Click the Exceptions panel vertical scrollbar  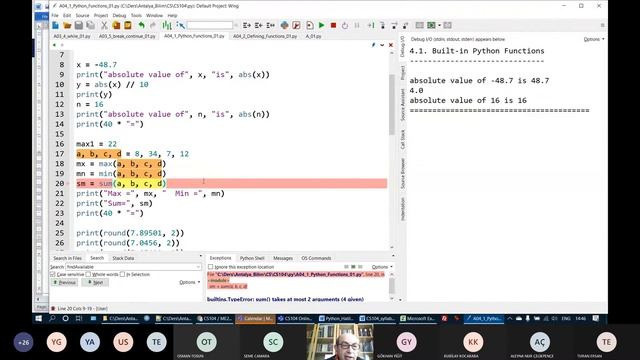392,286
